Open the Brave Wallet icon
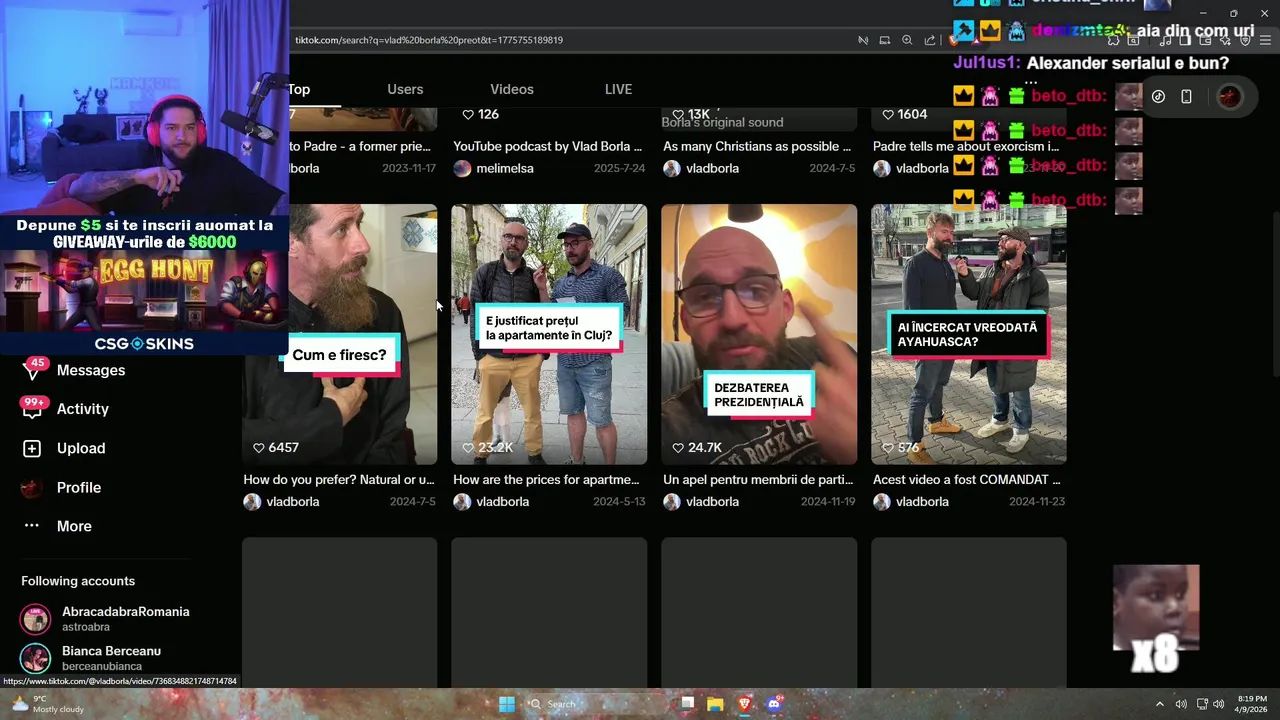This screenshot has height=720, width=1280. pyautogui.click(x=1205, y=40)
